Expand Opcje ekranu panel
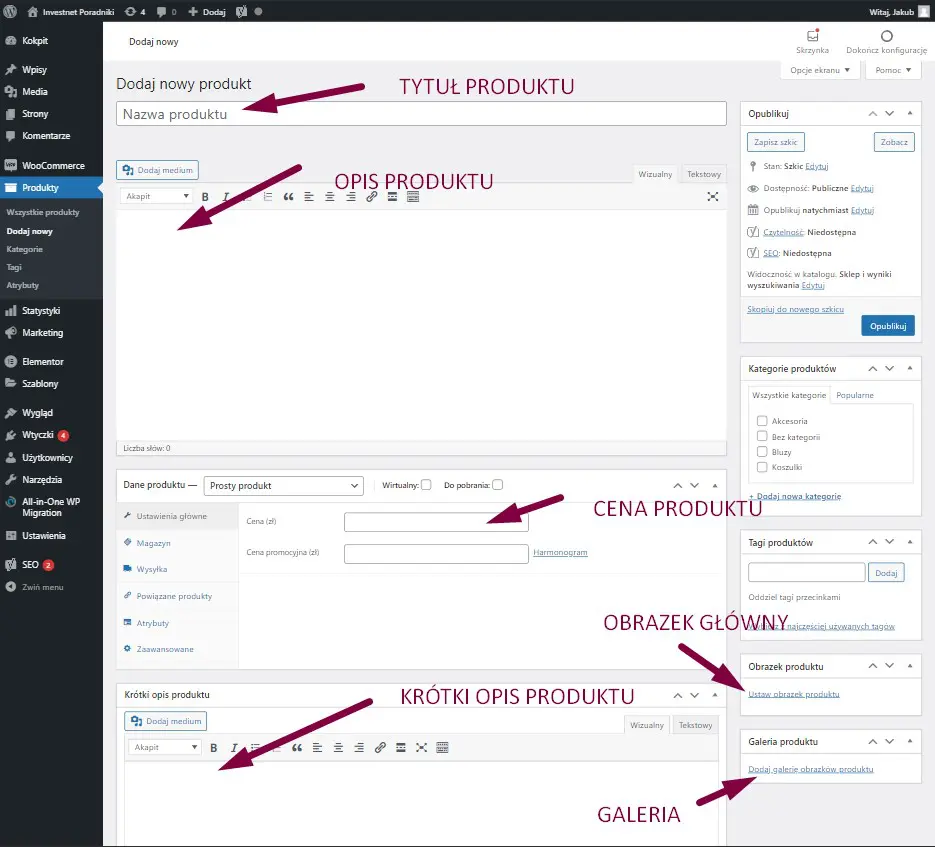This screenshot has width=935, height=847. click(x=819, y=71)
